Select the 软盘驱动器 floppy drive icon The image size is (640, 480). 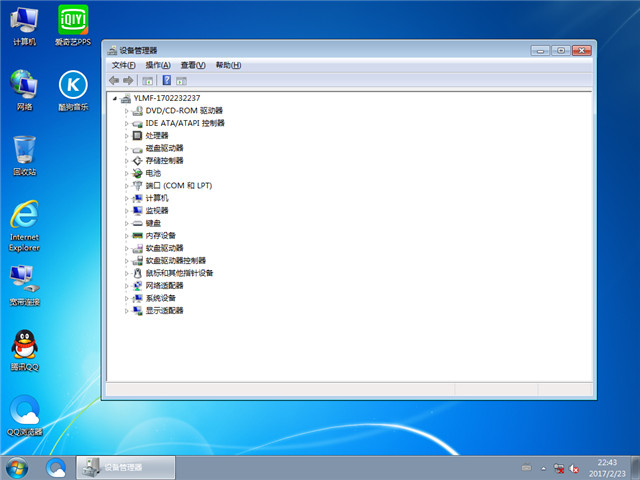click(138, 248)
